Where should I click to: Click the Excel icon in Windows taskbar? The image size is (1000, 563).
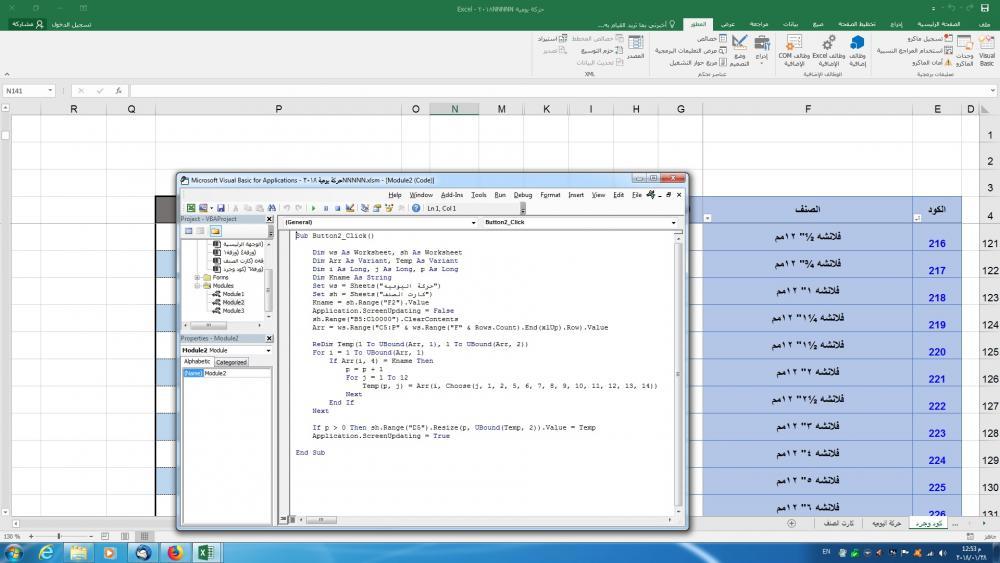point(205,552)
